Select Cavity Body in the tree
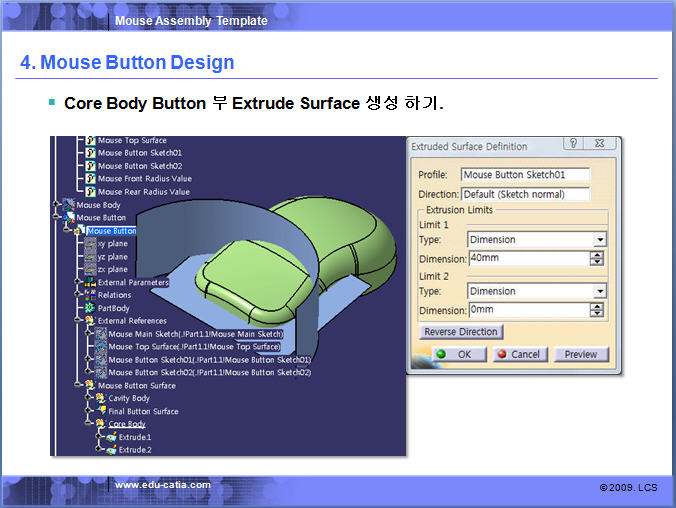 pos(128,398)
